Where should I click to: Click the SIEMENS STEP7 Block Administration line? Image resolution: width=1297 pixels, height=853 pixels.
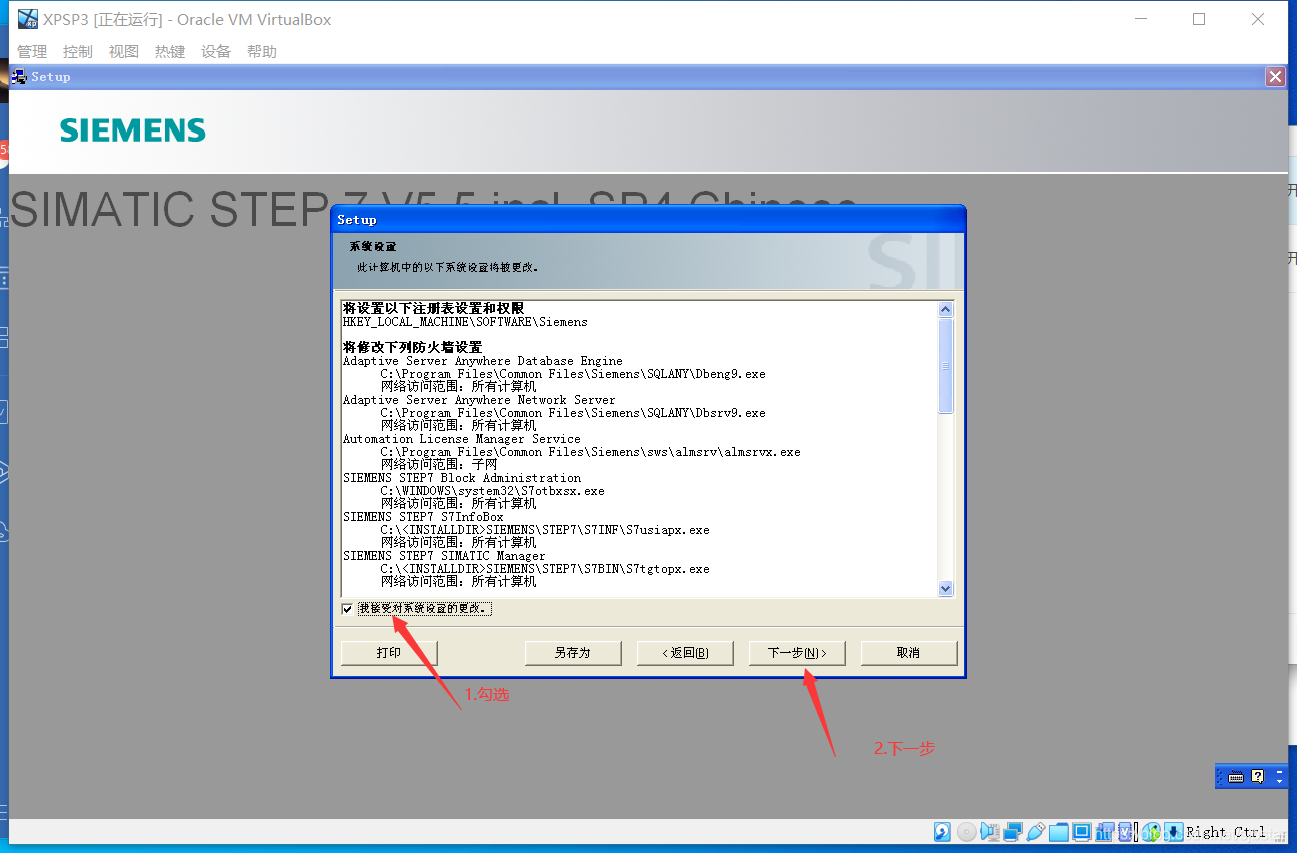click(462, 478)
